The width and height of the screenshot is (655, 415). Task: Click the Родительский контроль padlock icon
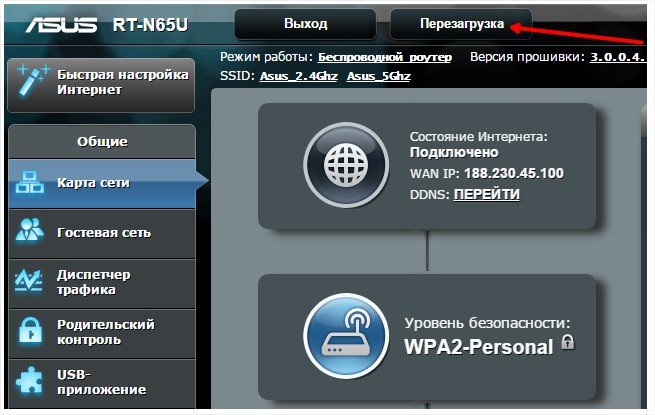[x=31, y=332]
